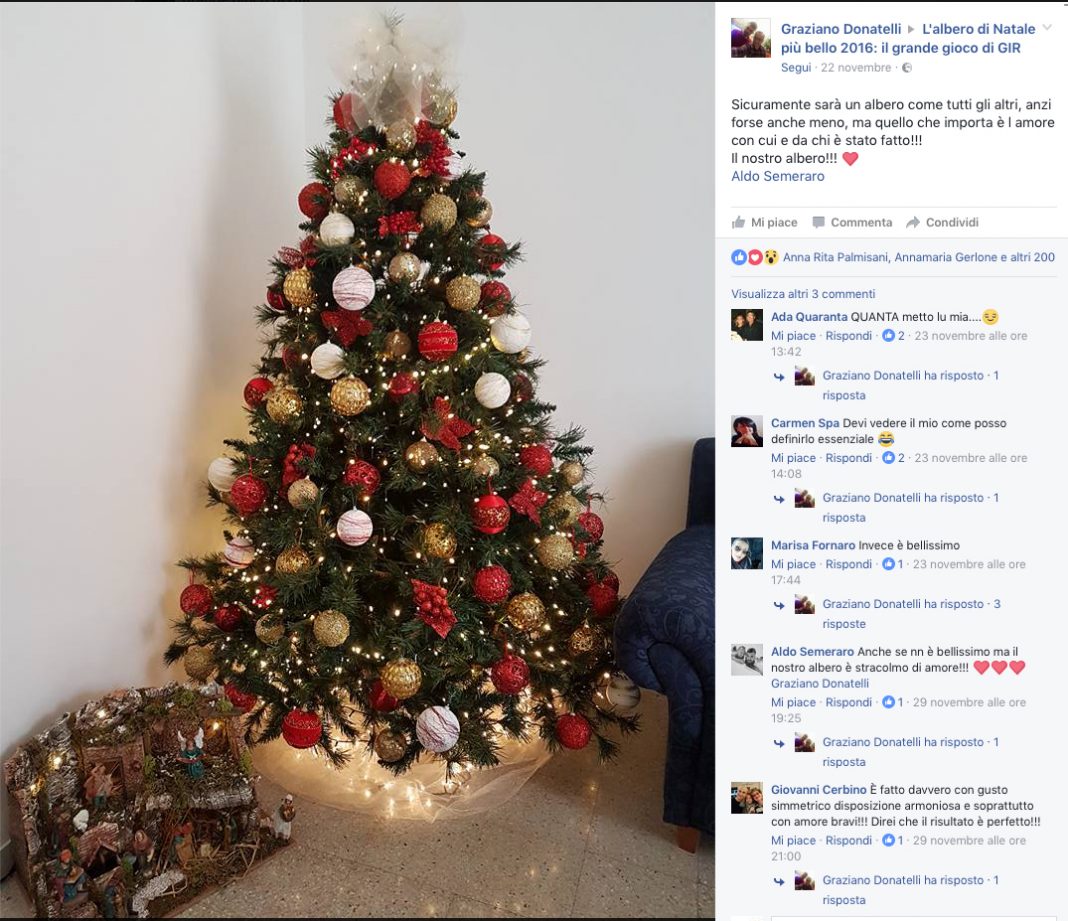
Task: Click the like count icon on Ada Quaranta's comment
Action: (x=888, y=335)
